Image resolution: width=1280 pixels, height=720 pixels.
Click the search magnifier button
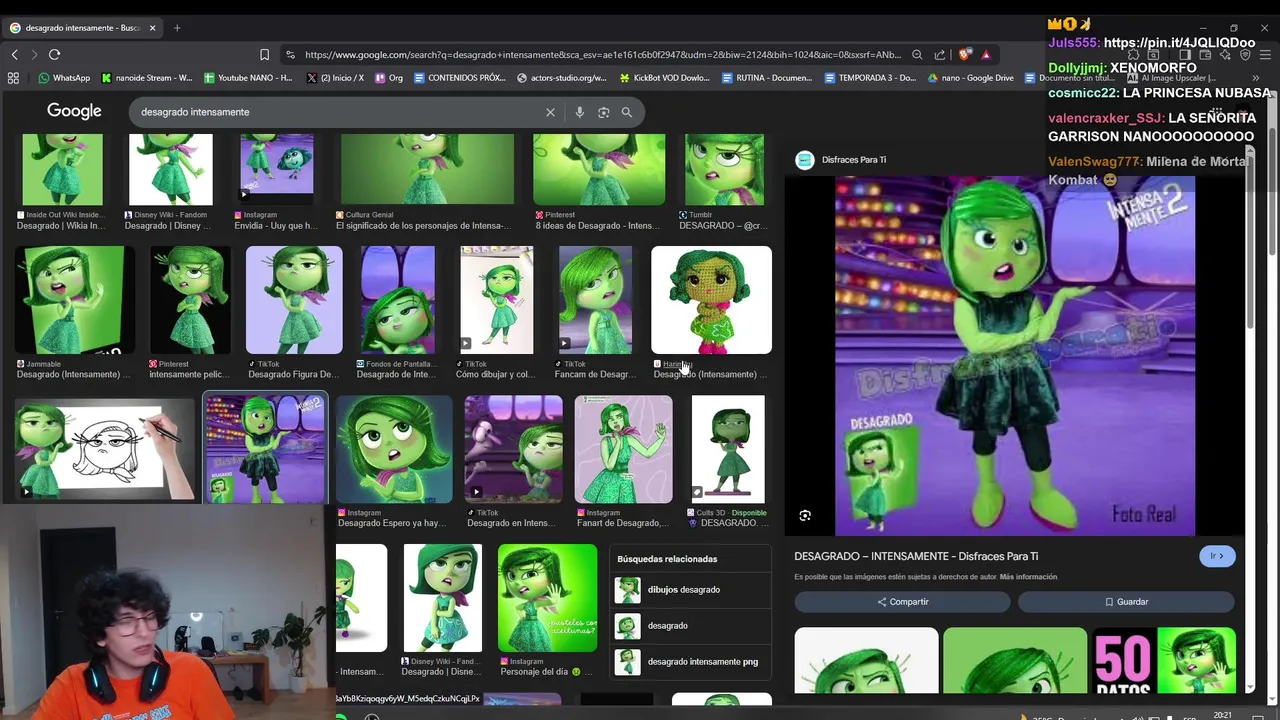pos(627,112)
